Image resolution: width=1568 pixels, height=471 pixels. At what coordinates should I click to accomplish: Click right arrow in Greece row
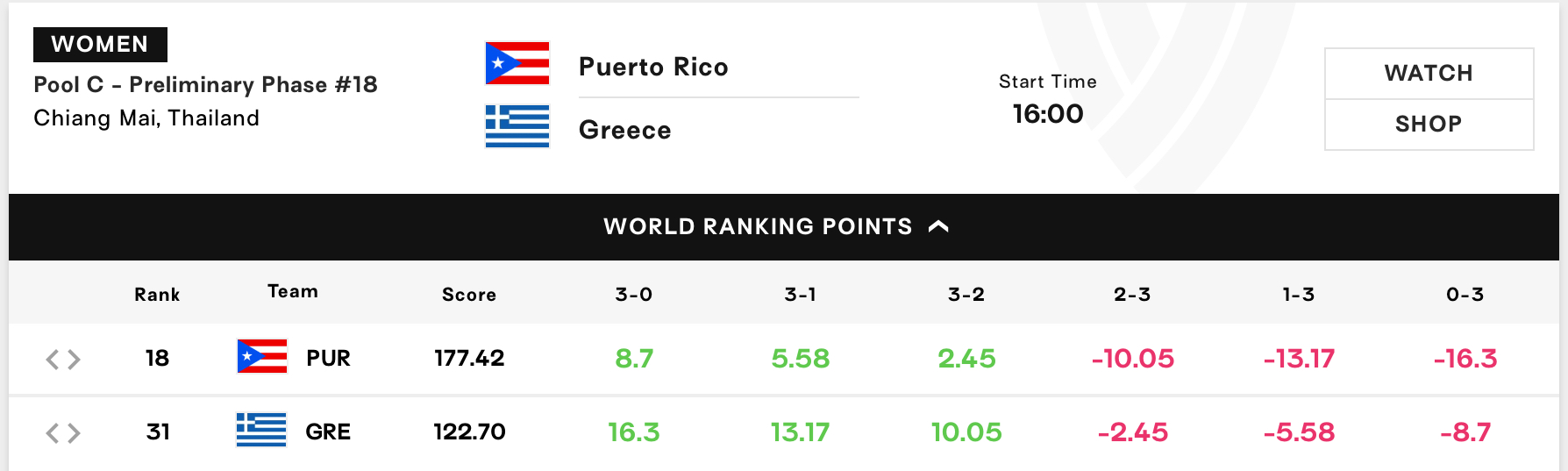click(x=74, y=432)
